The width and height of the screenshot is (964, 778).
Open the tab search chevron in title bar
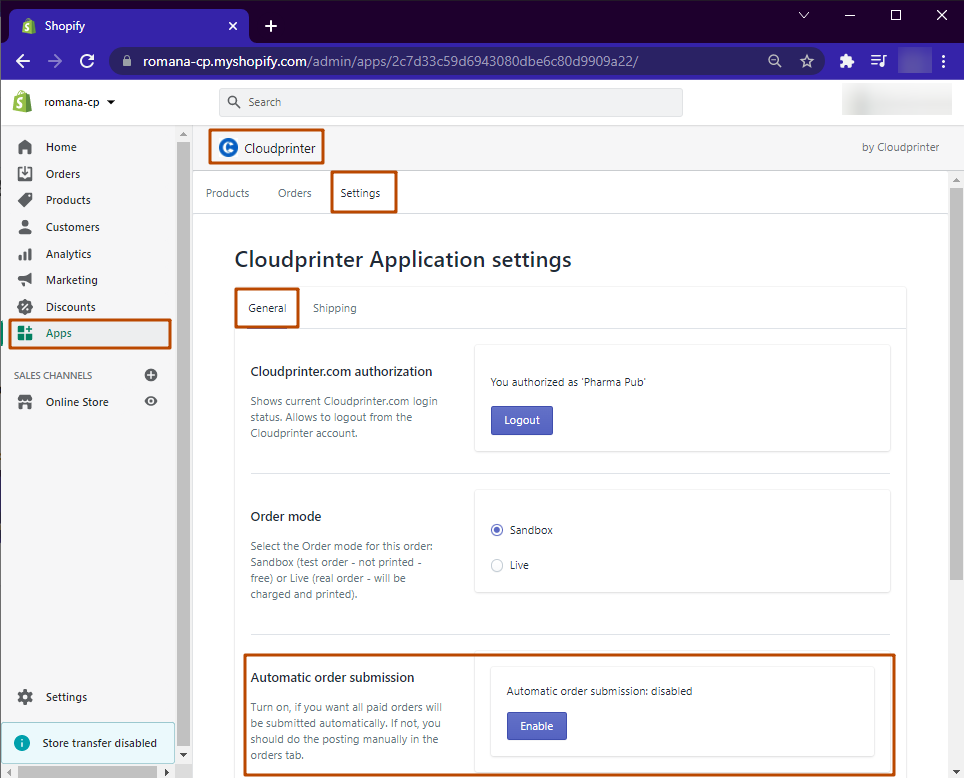(x=804, y=15)
